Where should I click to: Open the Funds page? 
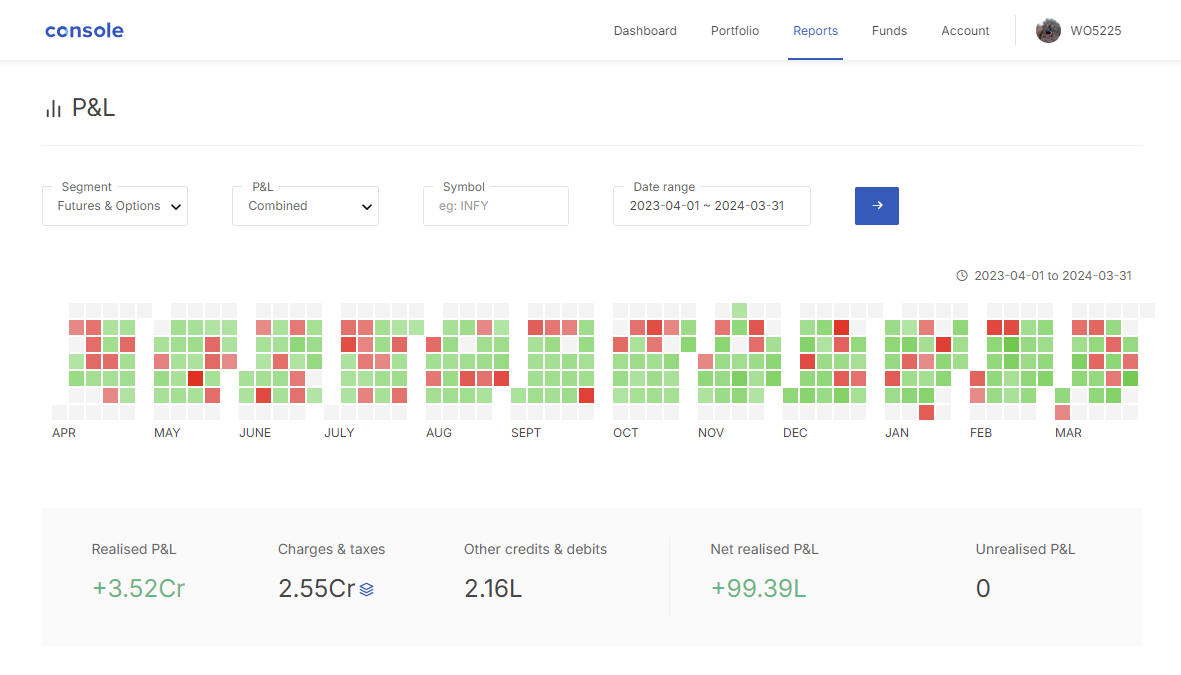click(x=889, y=31)
